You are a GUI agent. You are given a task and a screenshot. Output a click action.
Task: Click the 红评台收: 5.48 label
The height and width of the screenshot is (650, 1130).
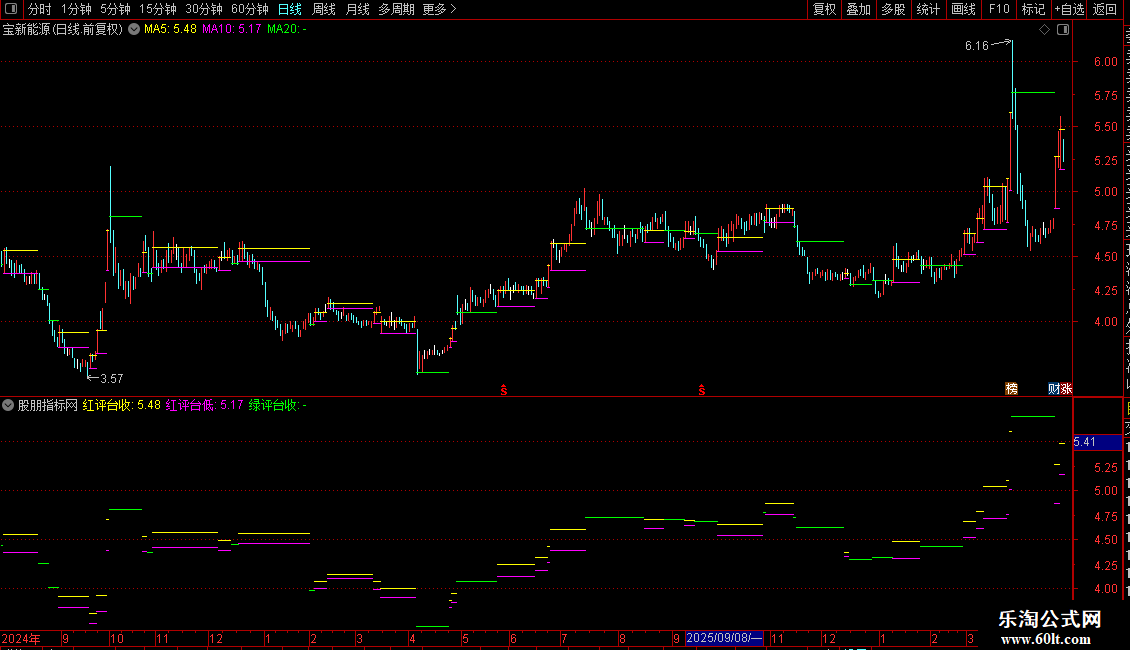click(121, 405)
